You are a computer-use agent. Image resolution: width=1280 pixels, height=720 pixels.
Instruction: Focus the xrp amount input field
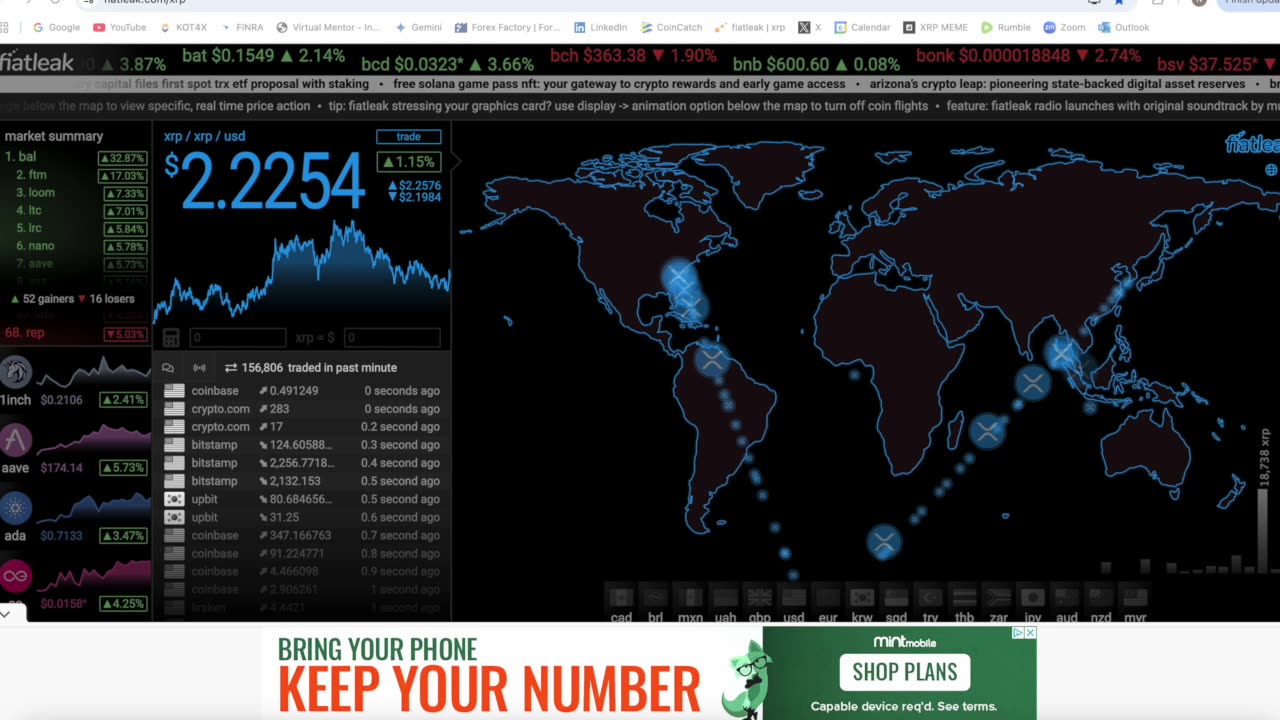pos(237,338)
